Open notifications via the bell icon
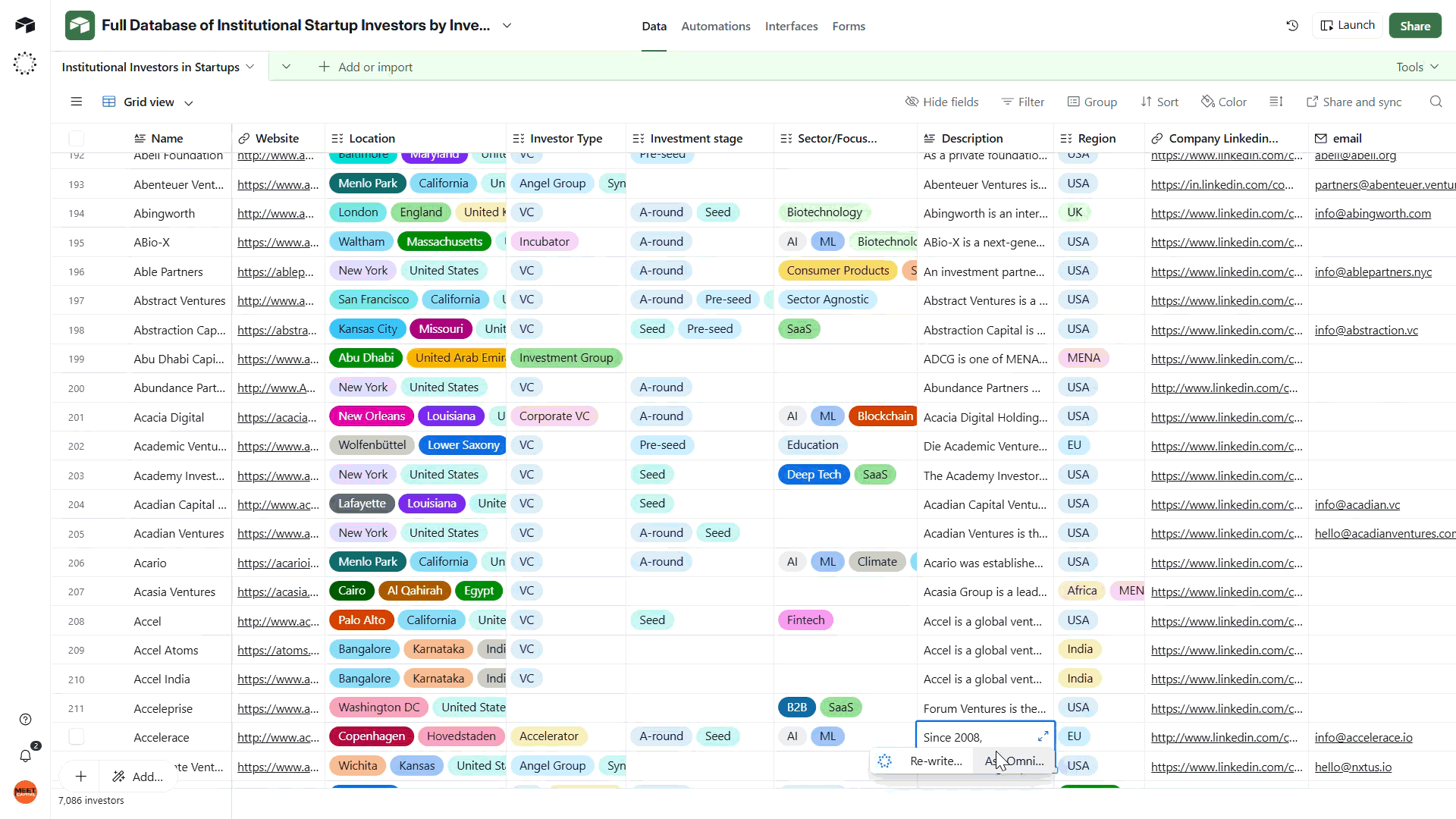Viewport: 1456px width, 819px height. [25, 755]
